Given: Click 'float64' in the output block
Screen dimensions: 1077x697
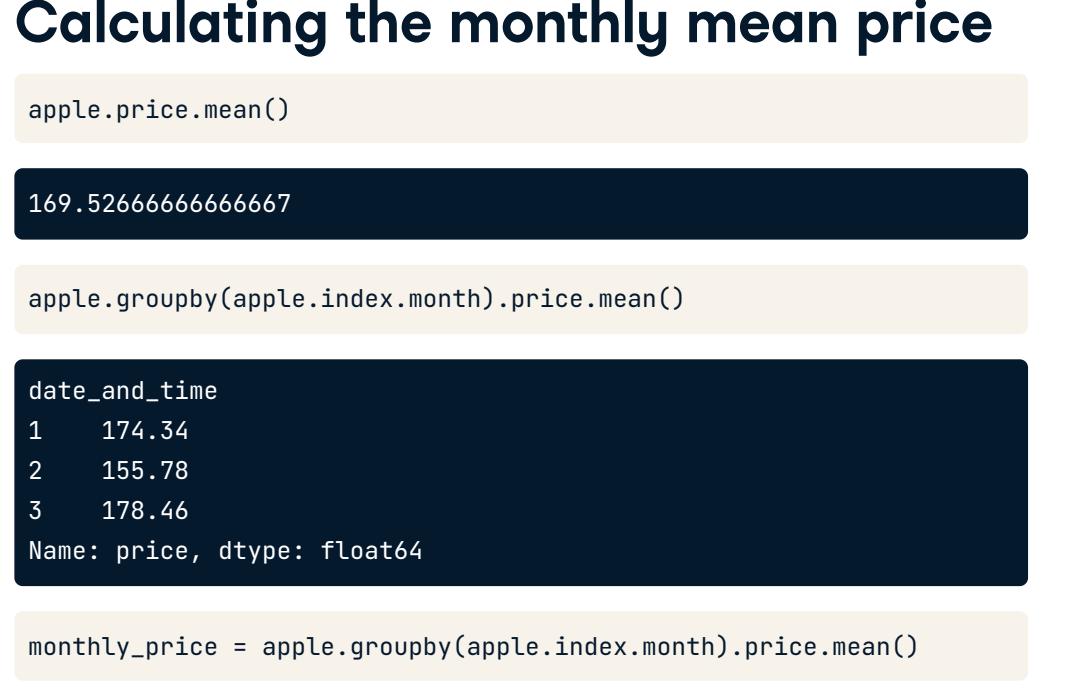Looking at the screenshot, I should click(372, 551).
